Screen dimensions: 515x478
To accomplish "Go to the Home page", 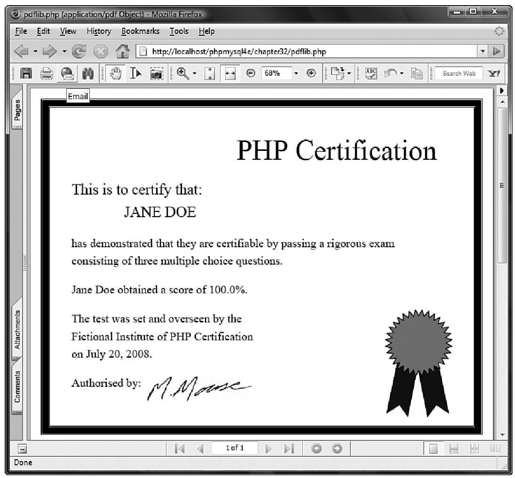I will 122,51.
